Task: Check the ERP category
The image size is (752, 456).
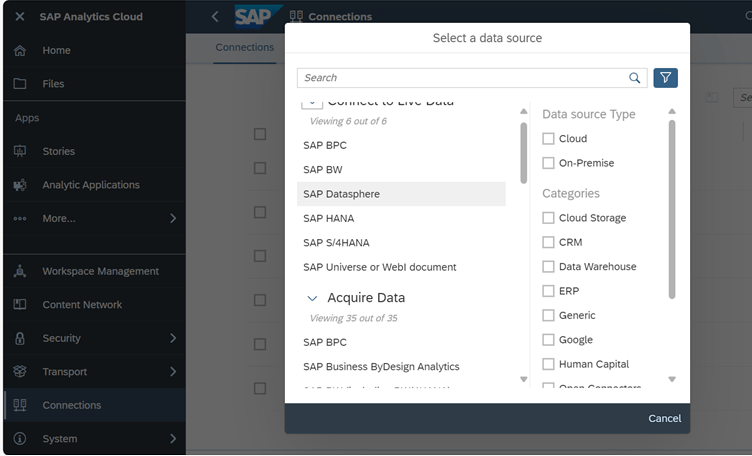Action: pos(548,291)
